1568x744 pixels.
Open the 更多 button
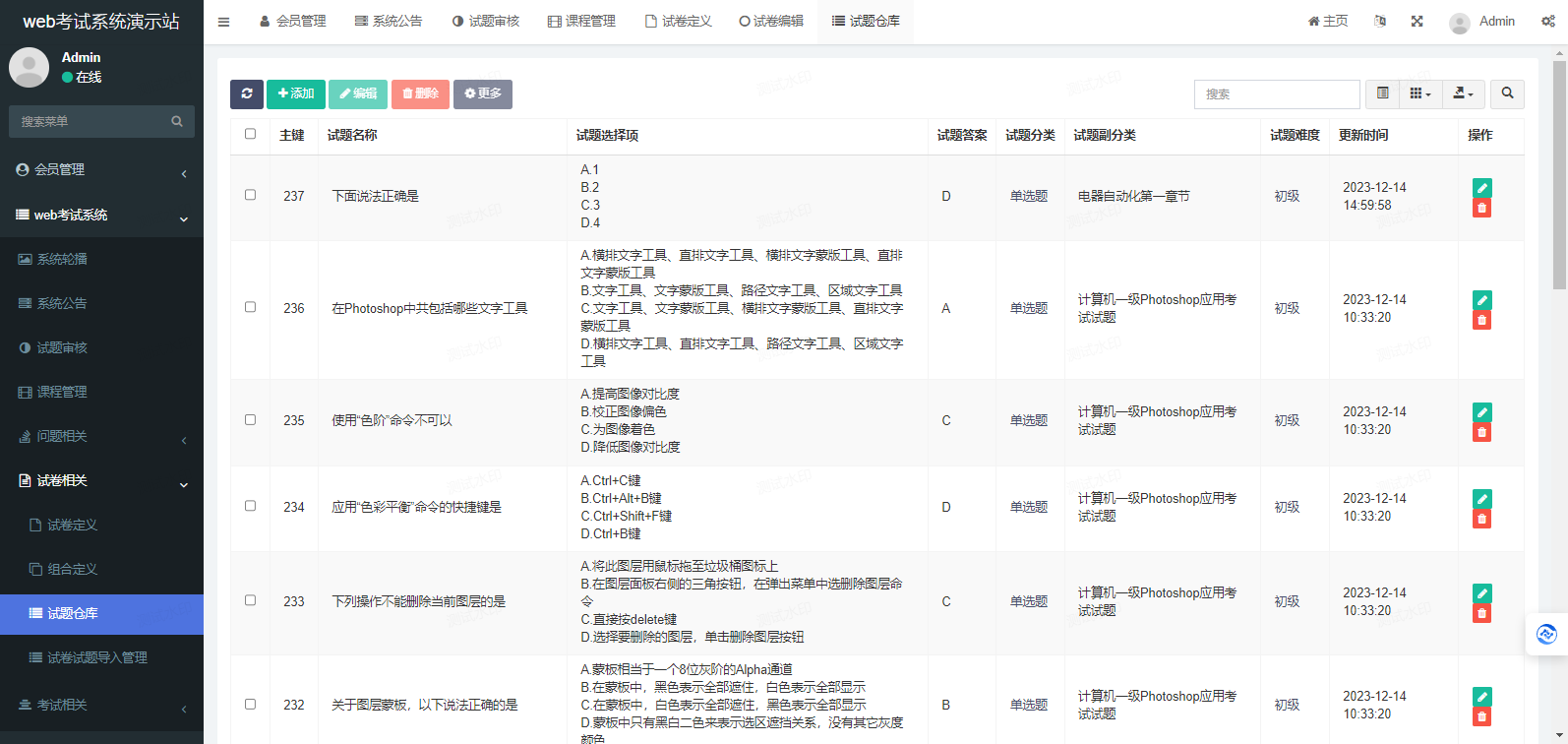(x=482, y=93)
